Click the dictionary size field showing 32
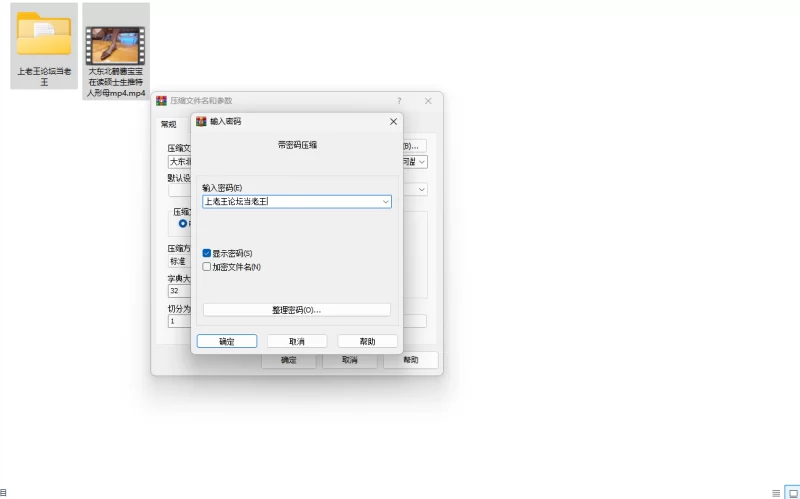Viewport: 800px width, 499px height. (x=180, y=291)
